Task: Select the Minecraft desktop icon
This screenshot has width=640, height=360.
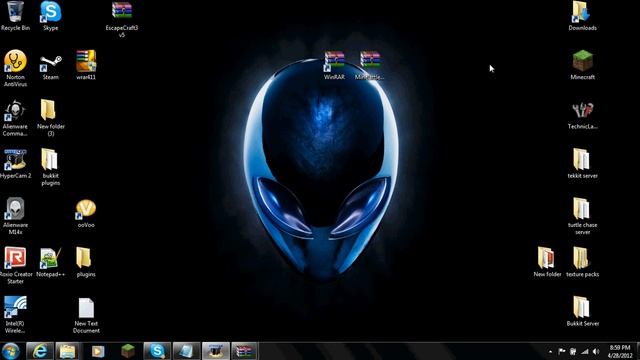Action: click(x=582, y=65)
